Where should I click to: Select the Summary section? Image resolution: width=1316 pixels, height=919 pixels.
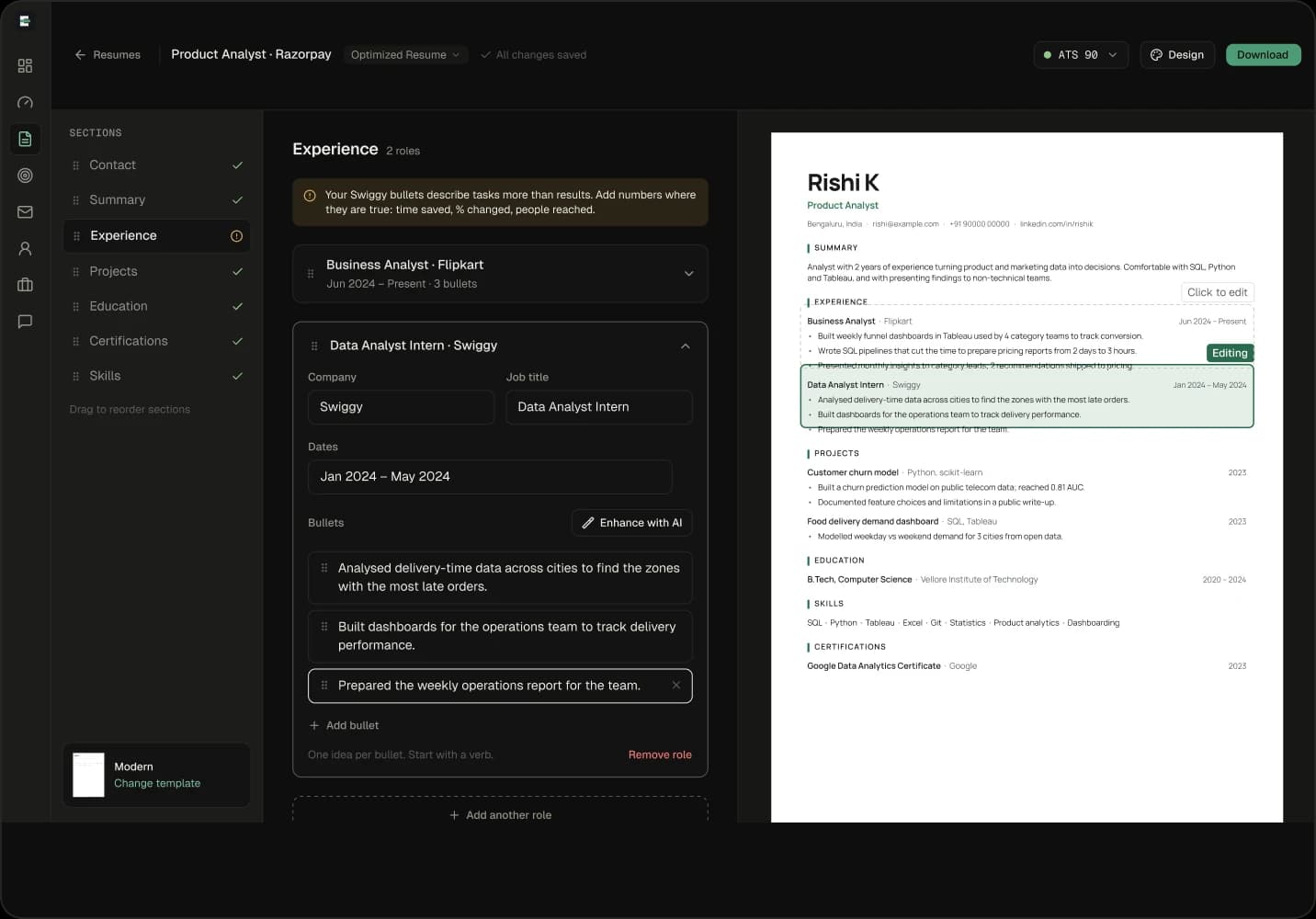[157, 200]
